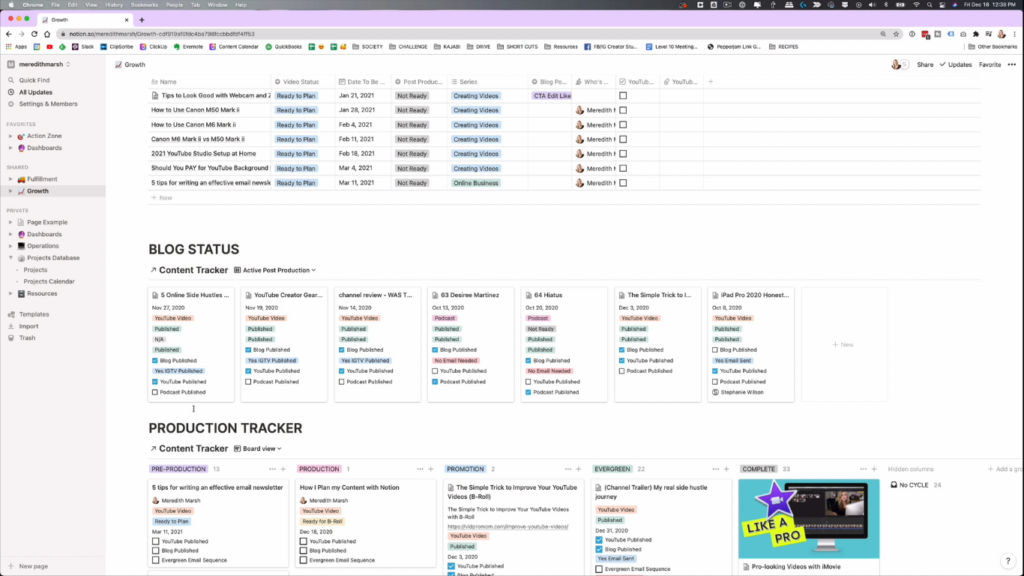The width and height of the screenshot is (1024, 576).
Task: Open Quick Find search in sidebar
Action: click(x=34, y=80)
